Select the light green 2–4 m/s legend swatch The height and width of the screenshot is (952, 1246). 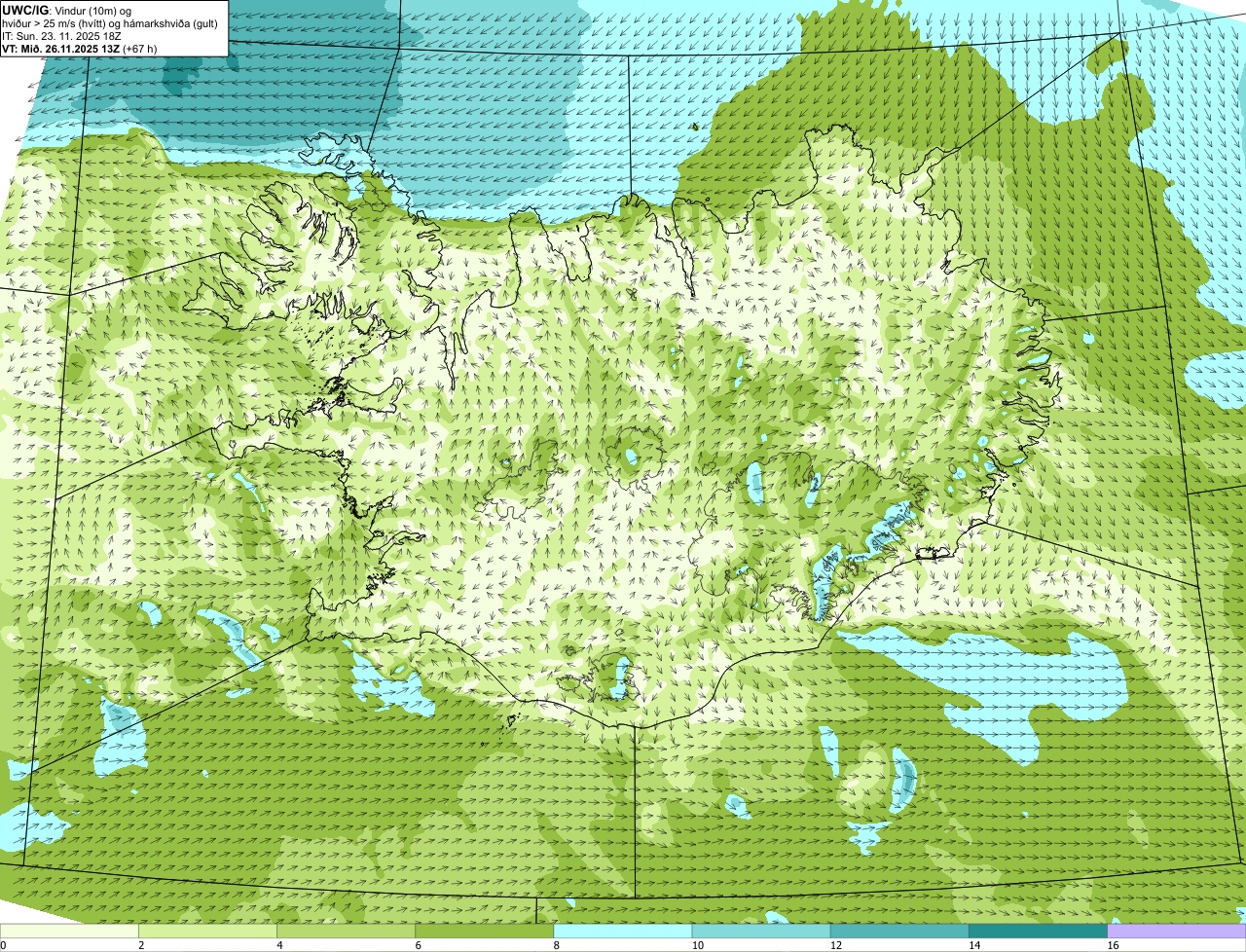207,932
